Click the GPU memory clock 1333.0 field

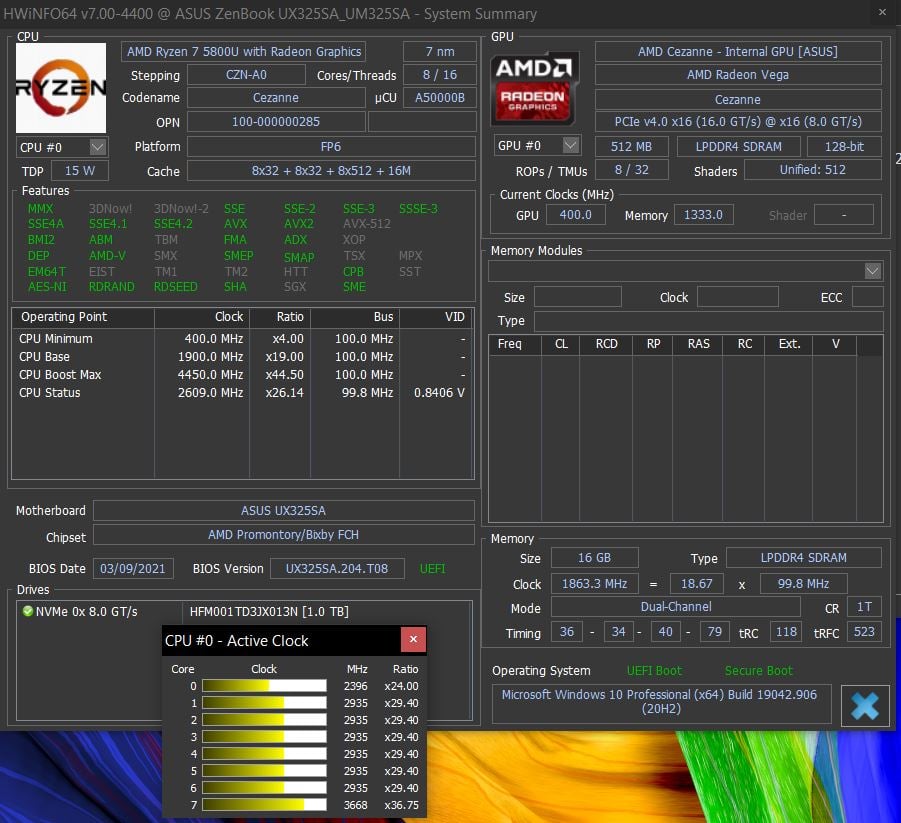point(703,215)
